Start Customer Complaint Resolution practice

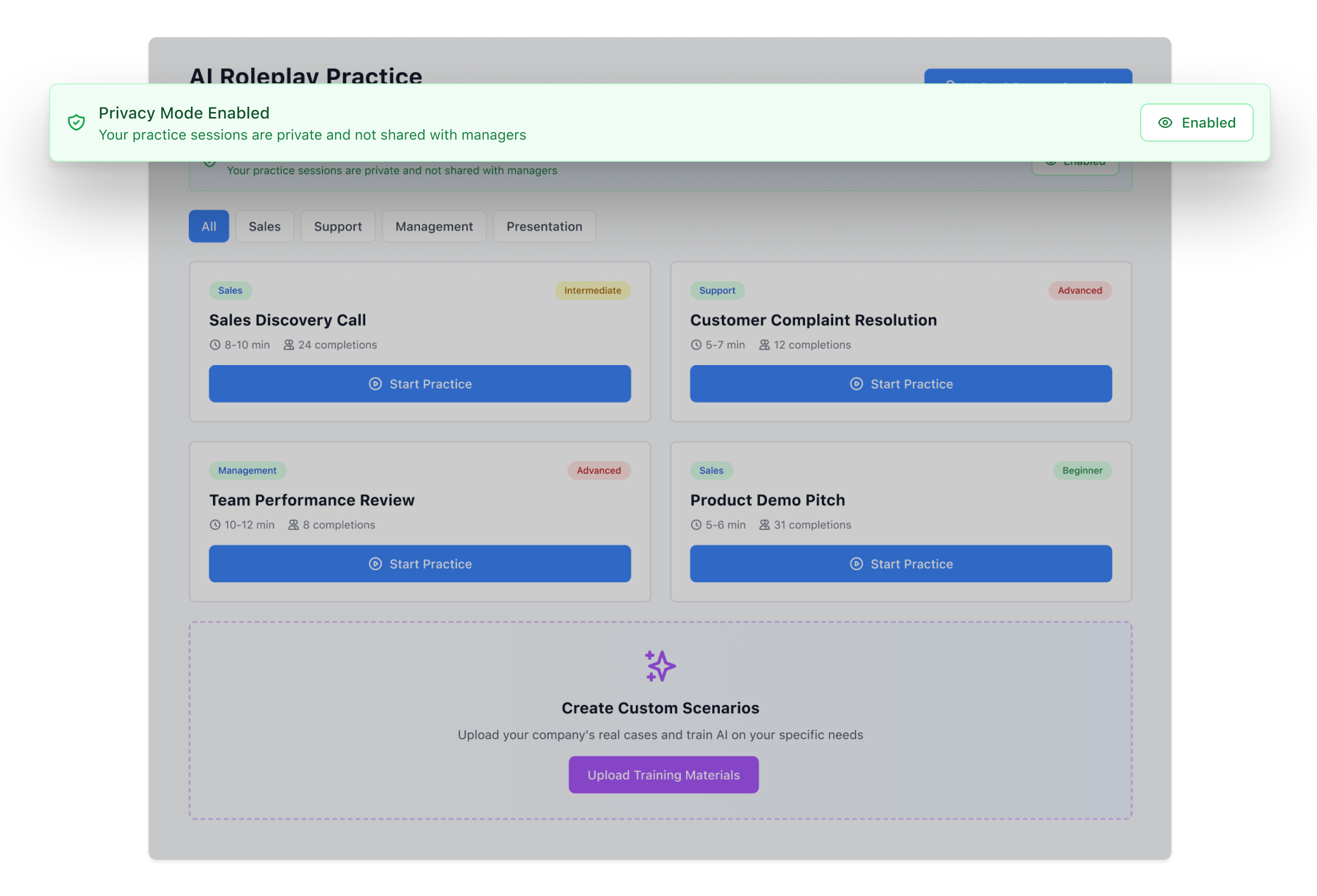900,384
